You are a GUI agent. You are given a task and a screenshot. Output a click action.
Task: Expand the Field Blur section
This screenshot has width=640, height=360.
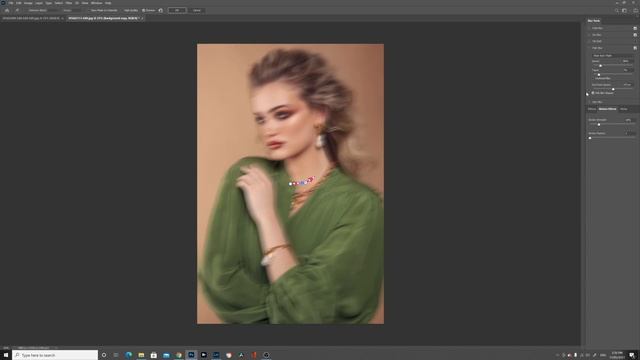(x=589, y=28)
